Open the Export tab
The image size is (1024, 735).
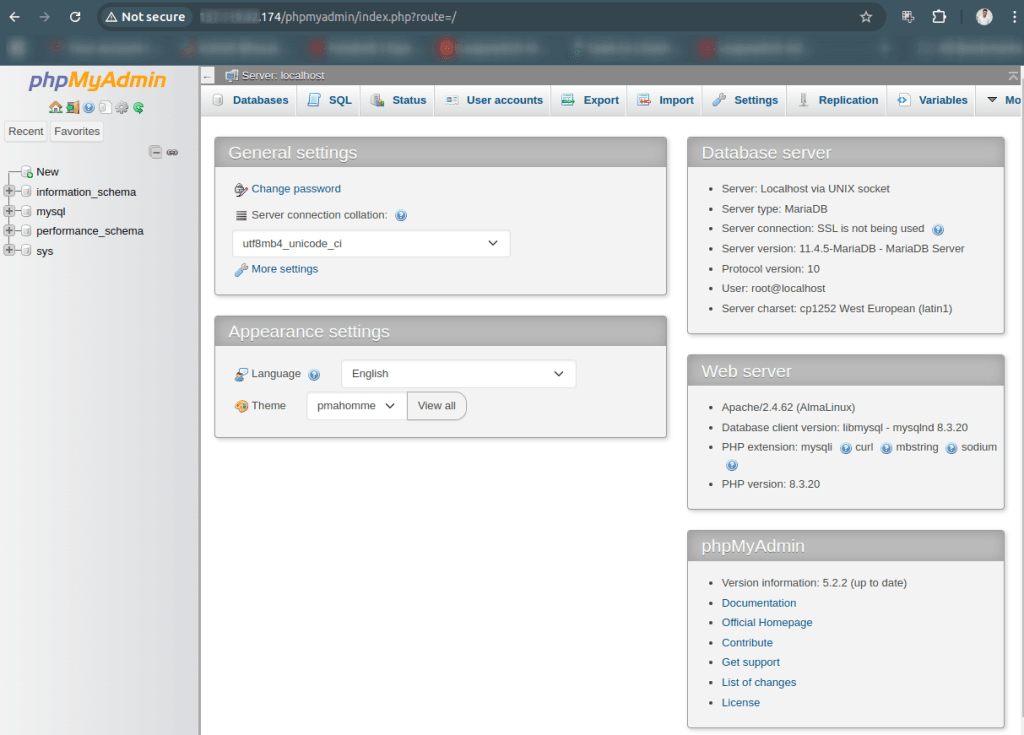[x=590, y=100]
